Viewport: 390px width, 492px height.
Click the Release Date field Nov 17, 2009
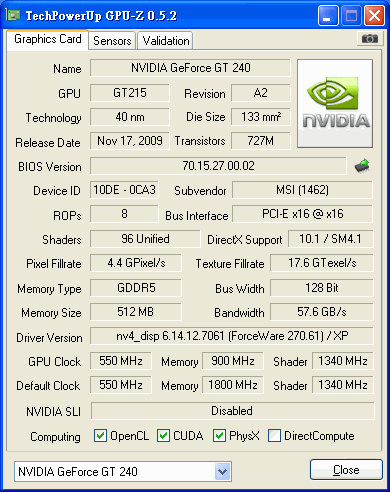[x=130, y=141]
